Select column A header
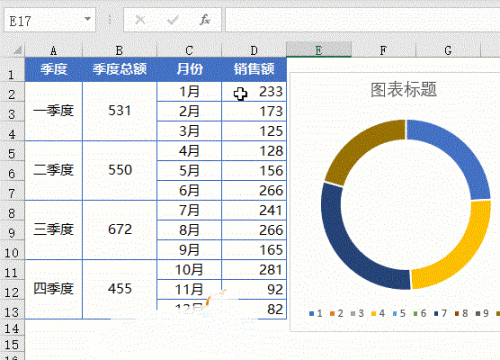500x360 pixels. point(53,50)
